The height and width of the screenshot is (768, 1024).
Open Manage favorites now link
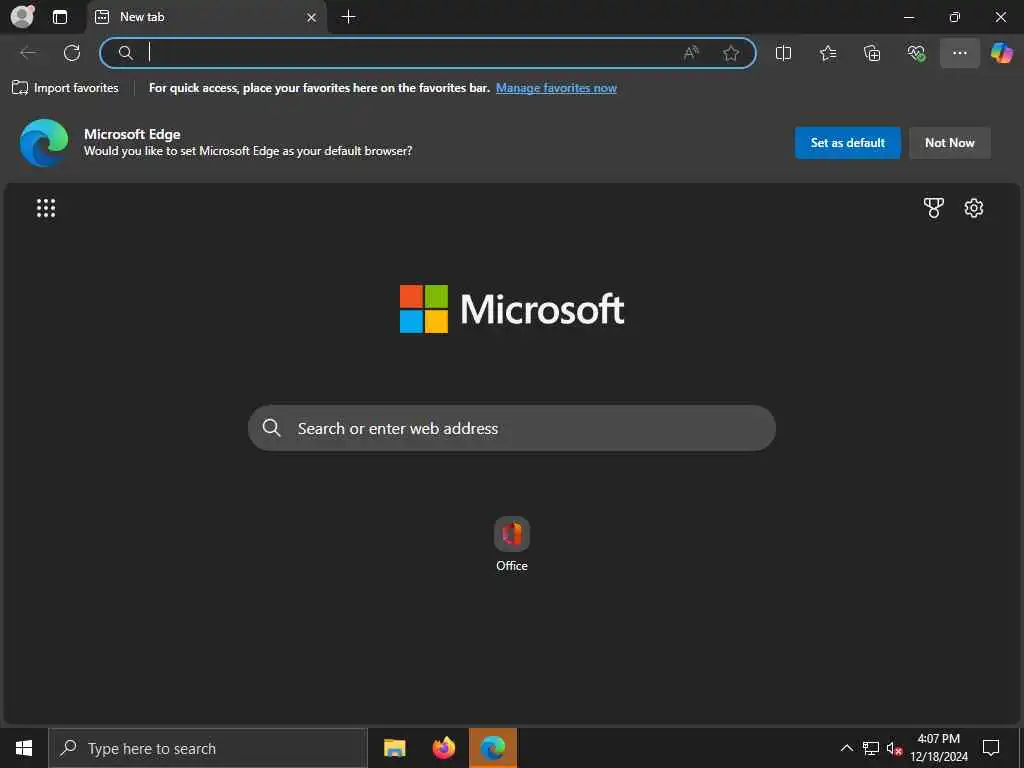click(x=556, y=88)
